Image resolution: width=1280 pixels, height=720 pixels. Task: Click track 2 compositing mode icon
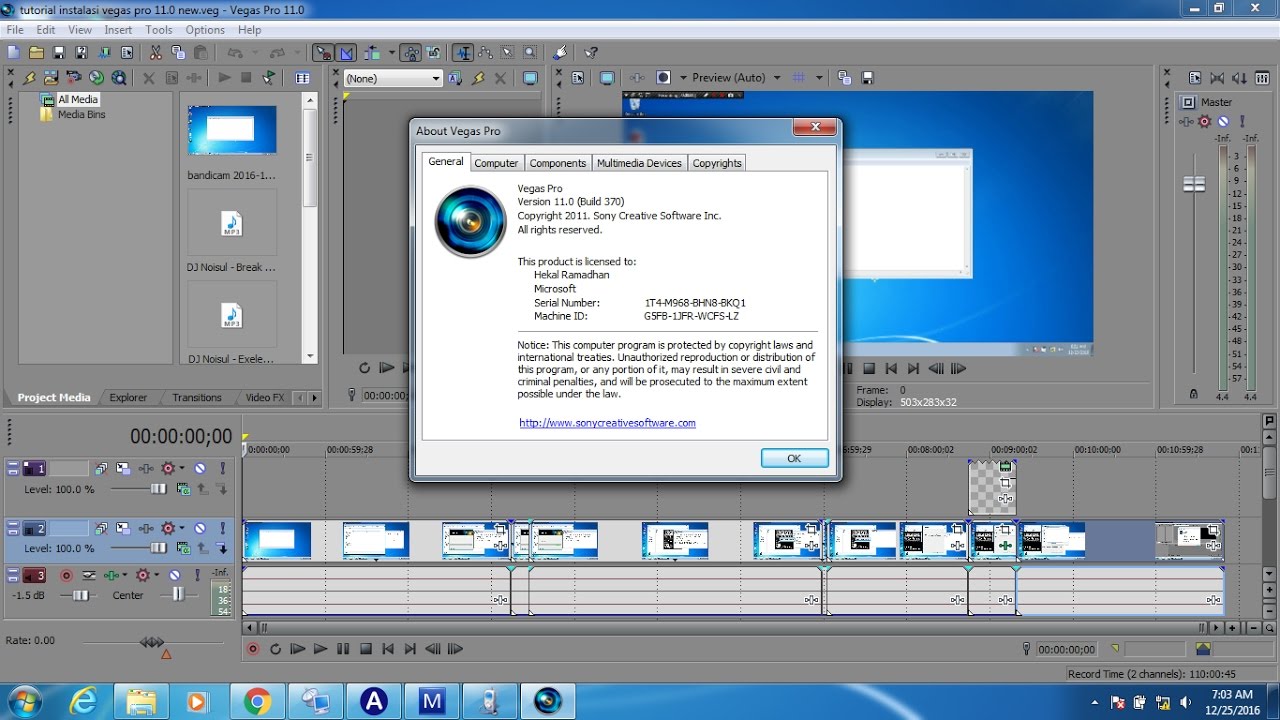[x=183, y=549]
